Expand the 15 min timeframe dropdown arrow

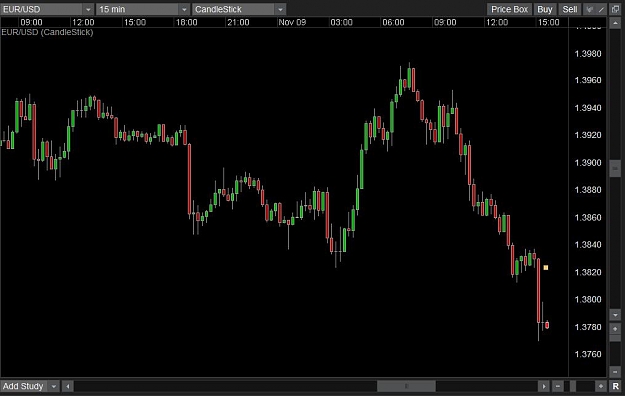coord(184,9)
